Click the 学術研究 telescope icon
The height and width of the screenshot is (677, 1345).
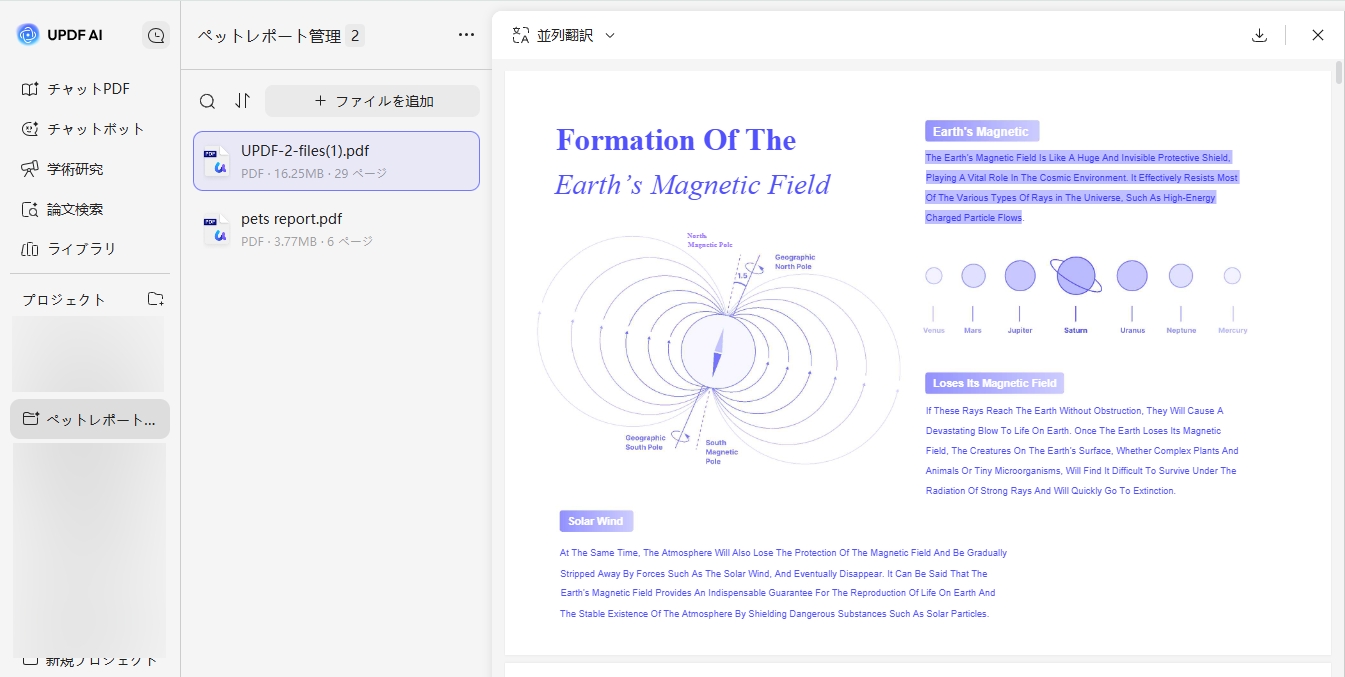click(30, 169)
